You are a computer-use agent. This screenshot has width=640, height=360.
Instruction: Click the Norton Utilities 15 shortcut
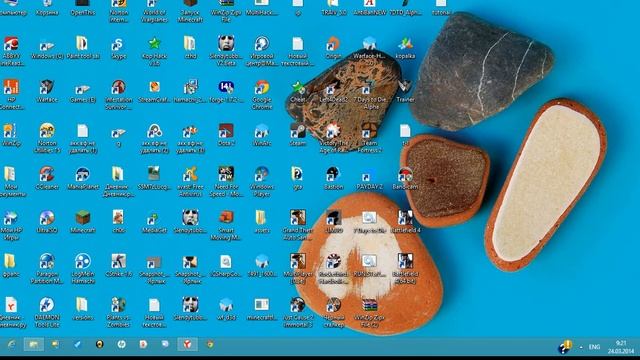47,138
